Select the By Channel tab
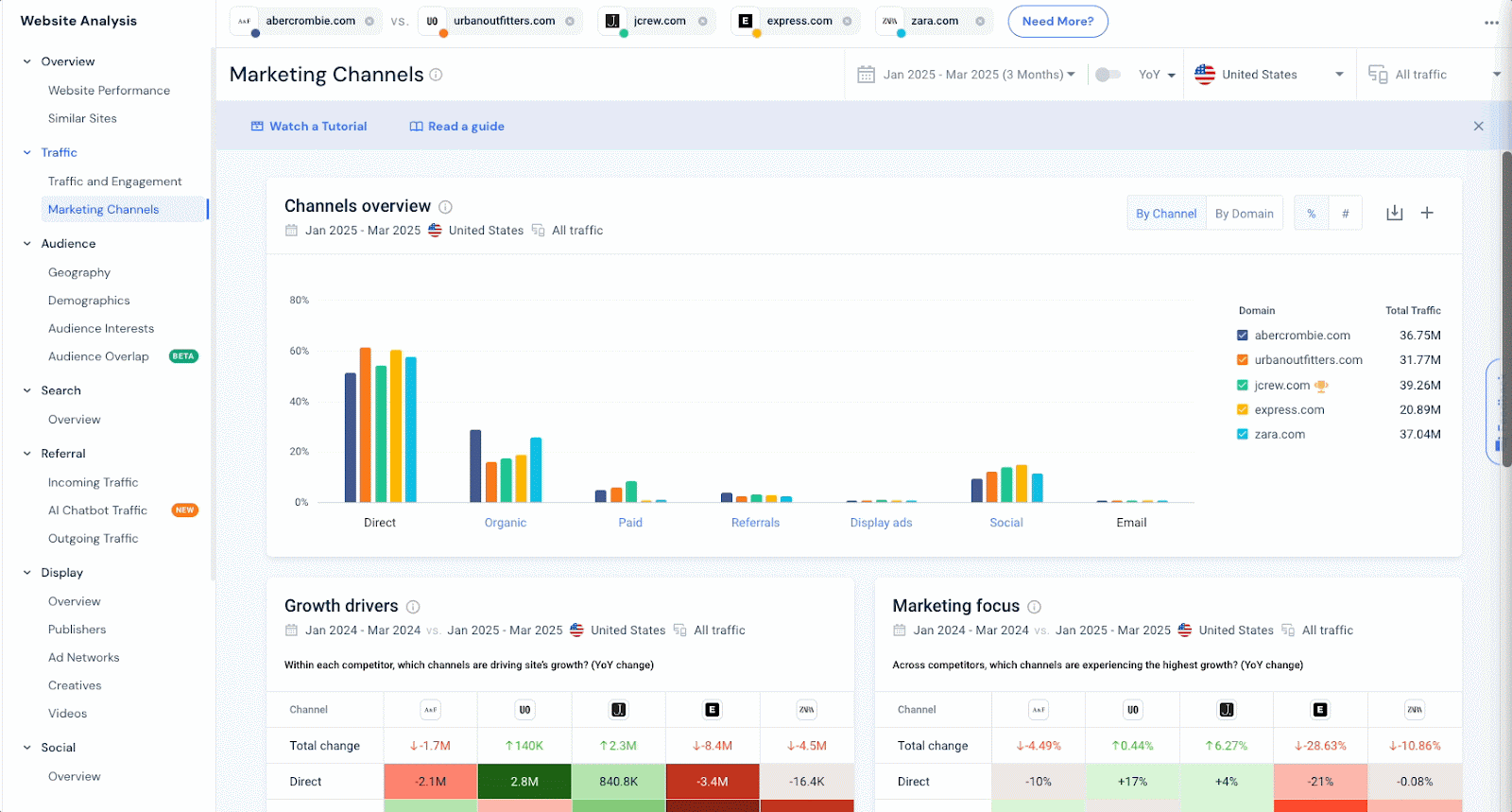The height and width of the screenshot is (812, 1512). (x=1166, y=214)
